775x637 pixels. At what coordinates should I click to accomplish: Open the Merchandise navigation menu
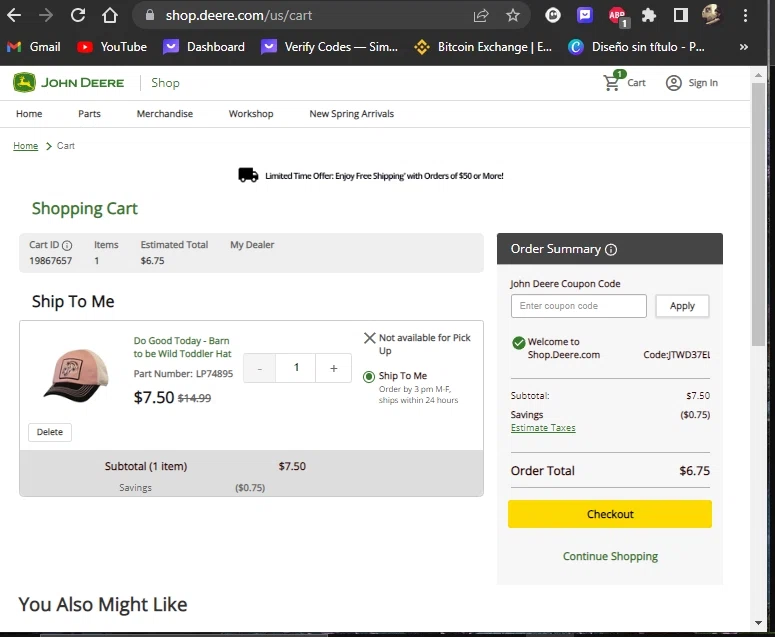click(165, 114)
